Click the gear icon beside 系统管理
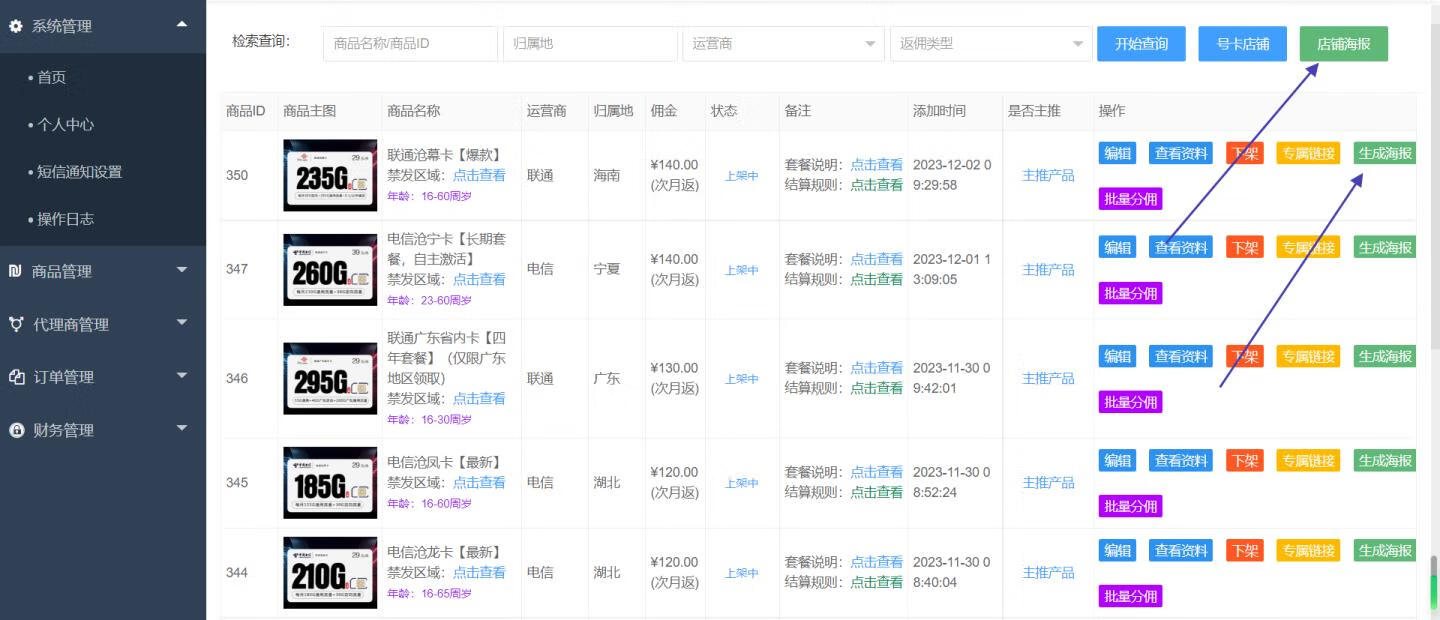 [x=16, y=26]
